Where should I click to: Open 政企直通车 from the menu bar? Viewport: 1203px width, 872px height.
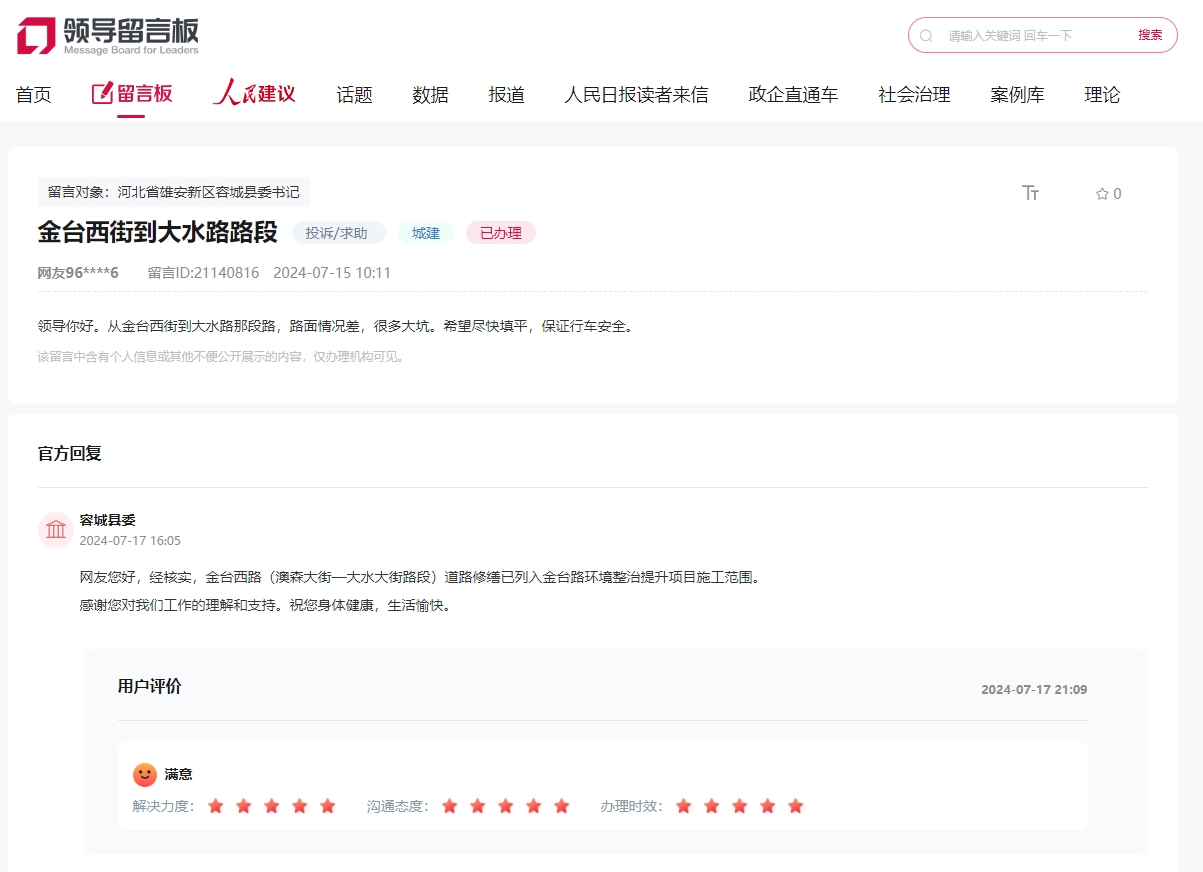pos(792,94)
